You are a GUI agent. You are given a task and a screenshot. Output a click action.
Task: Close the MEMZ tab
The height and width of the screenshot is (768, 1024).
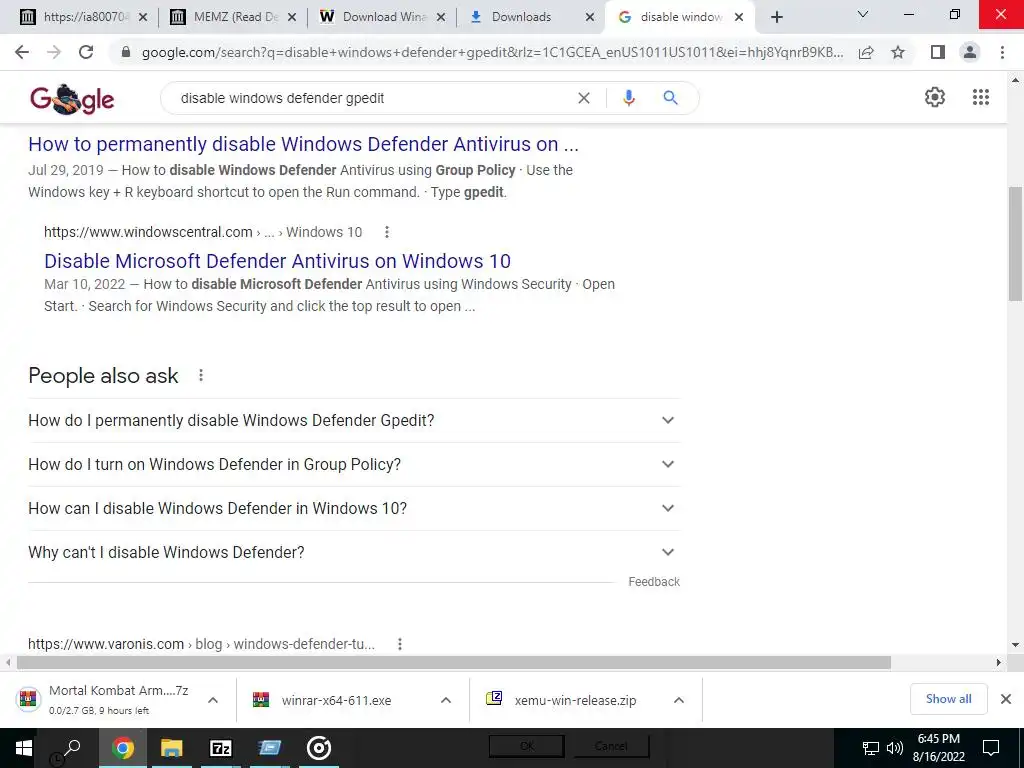coord(292,17)
